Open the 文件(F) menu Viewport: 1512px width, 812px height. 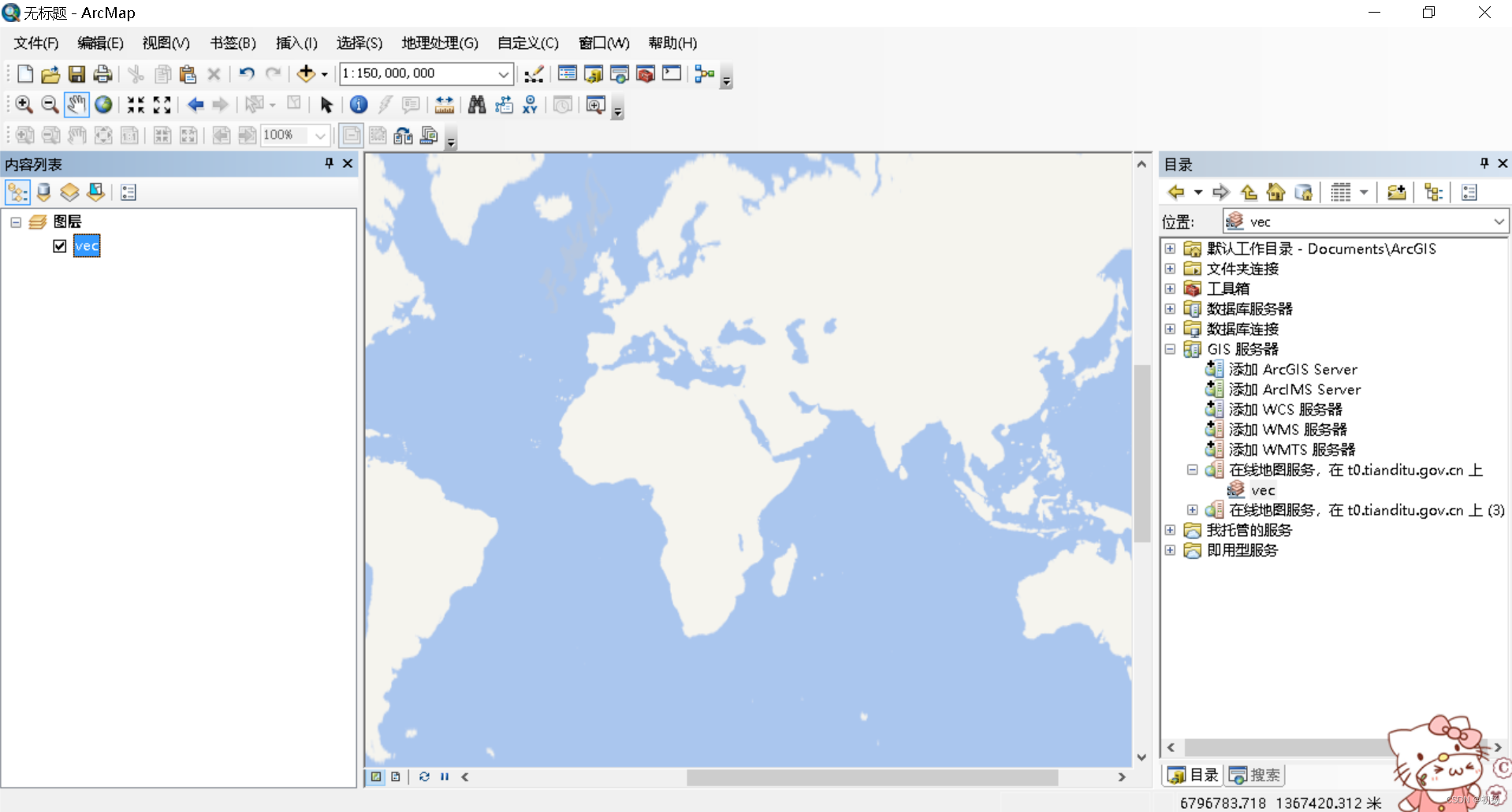tap(35, 43)
